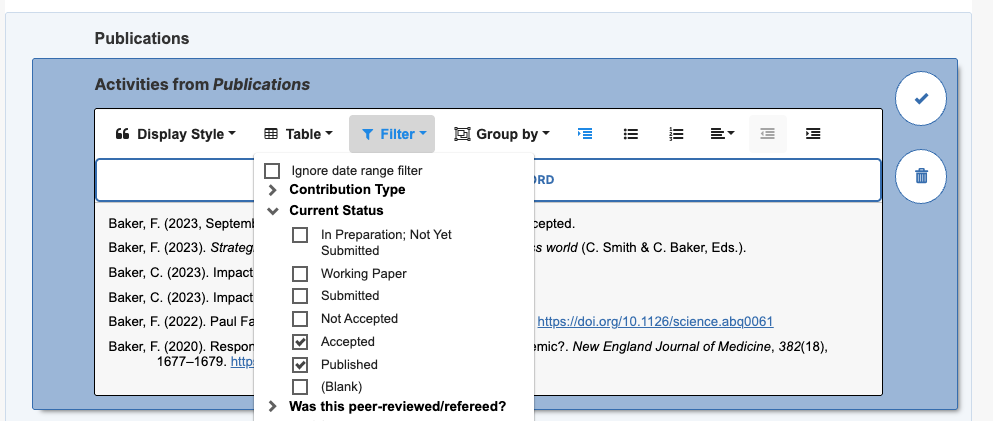
Task: Uncheck the Published status checkbox
Action: pyautogui.click(x=300, y=365)
